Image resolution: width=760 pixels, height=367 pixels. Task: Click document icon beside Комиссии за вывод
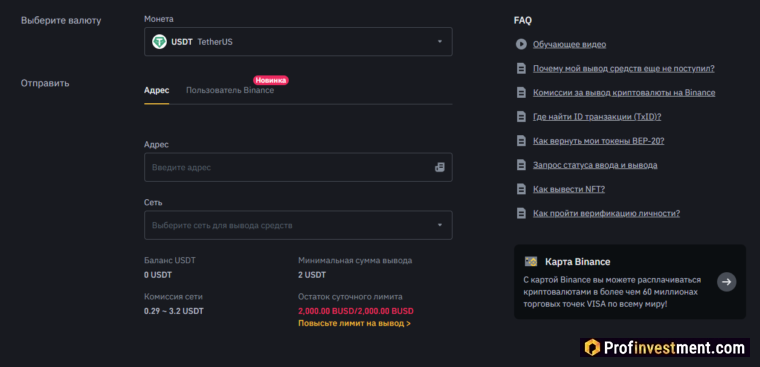point(521,93)
